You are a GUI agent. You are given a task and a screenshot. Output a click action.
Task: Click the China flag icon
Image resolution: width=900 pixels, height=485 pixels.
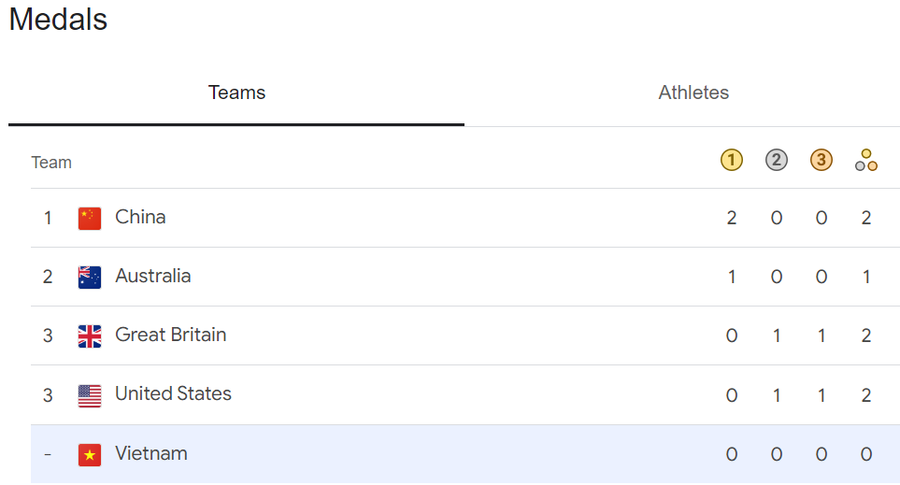click(90, 218)
